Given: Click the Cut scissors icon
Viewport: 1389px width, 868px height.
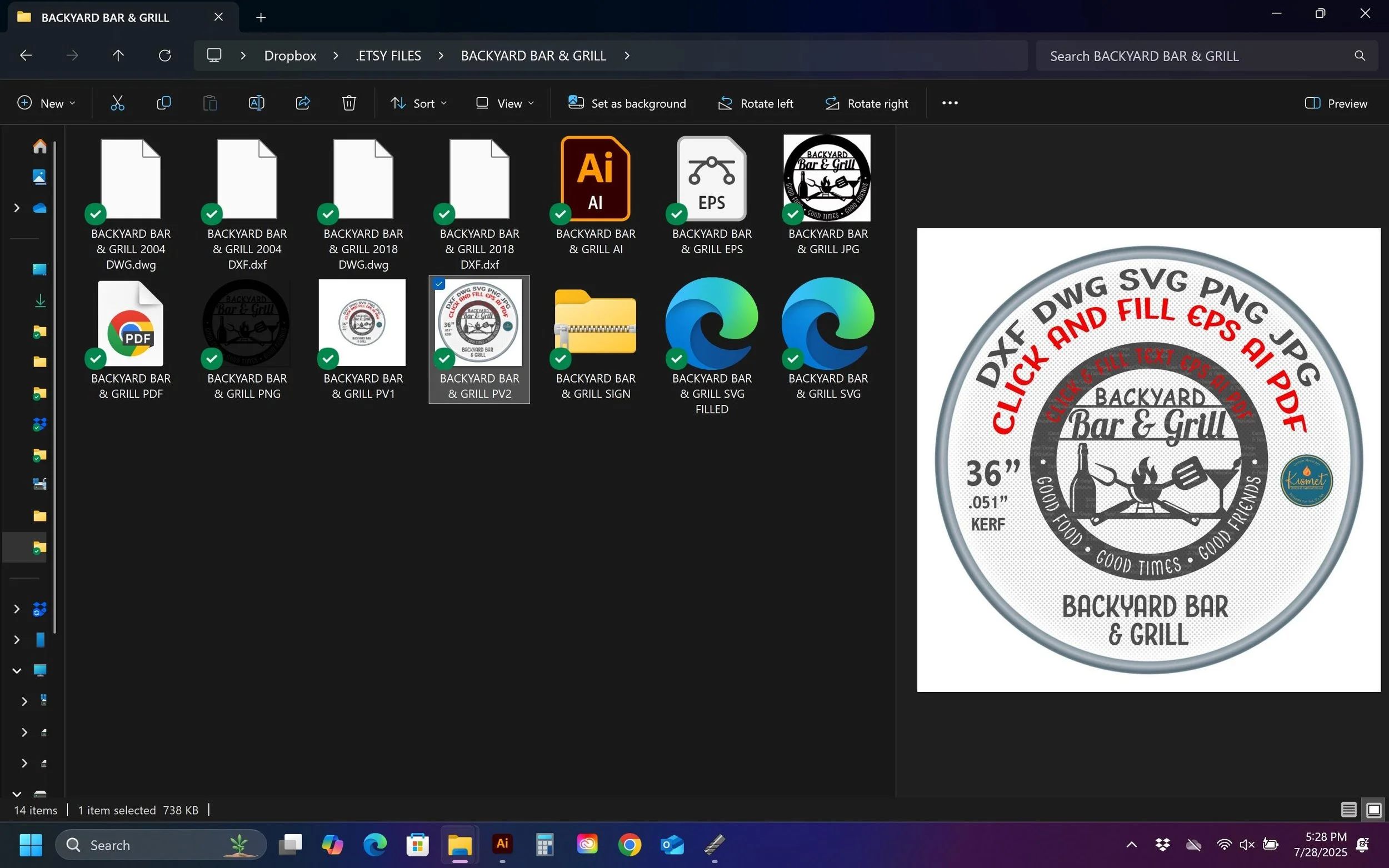Looking at the screenshot, I should (117, 103).
